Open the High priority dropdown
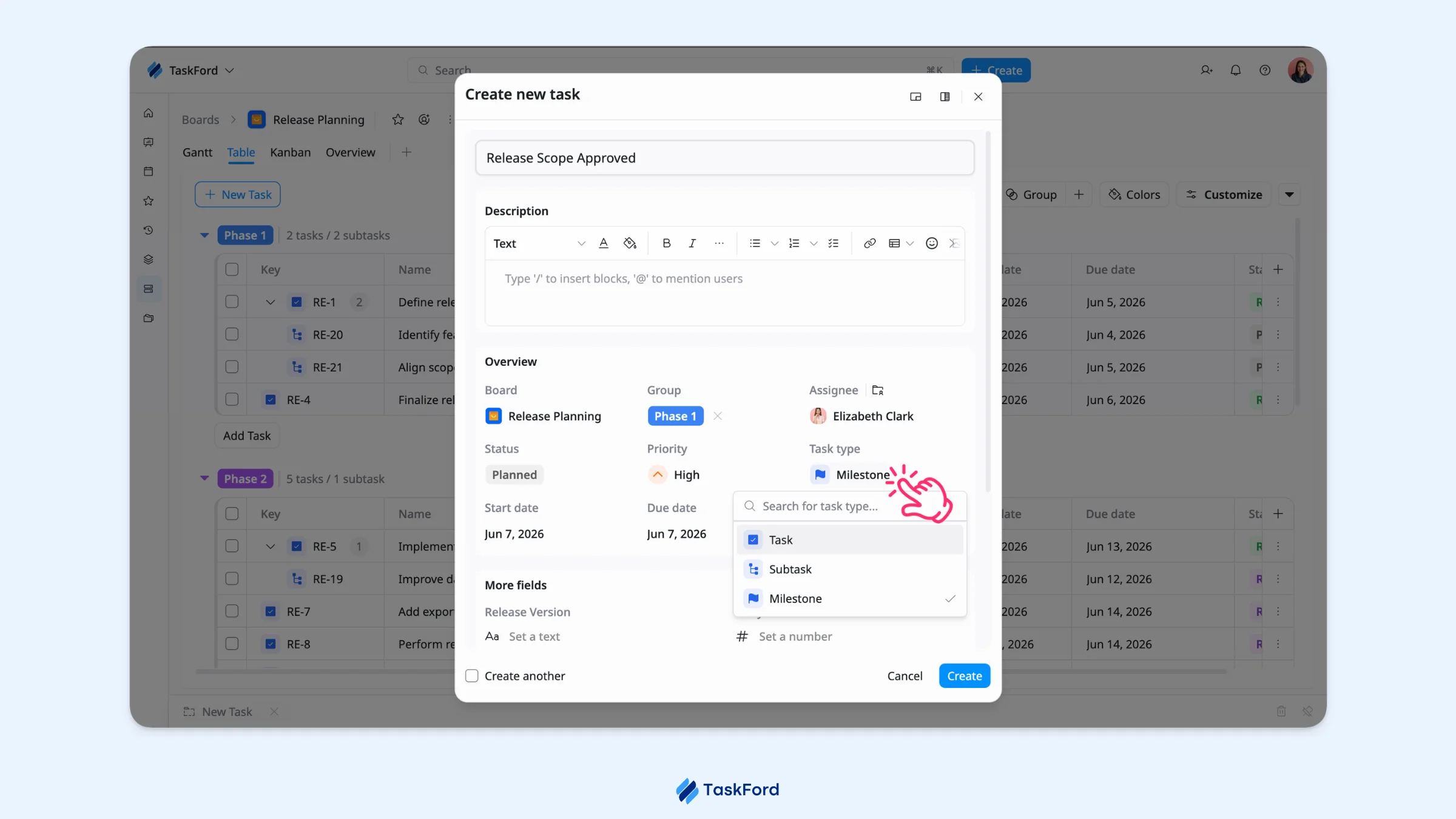The width and height of the screenshot is (1456, 819). tap(674, 475)
